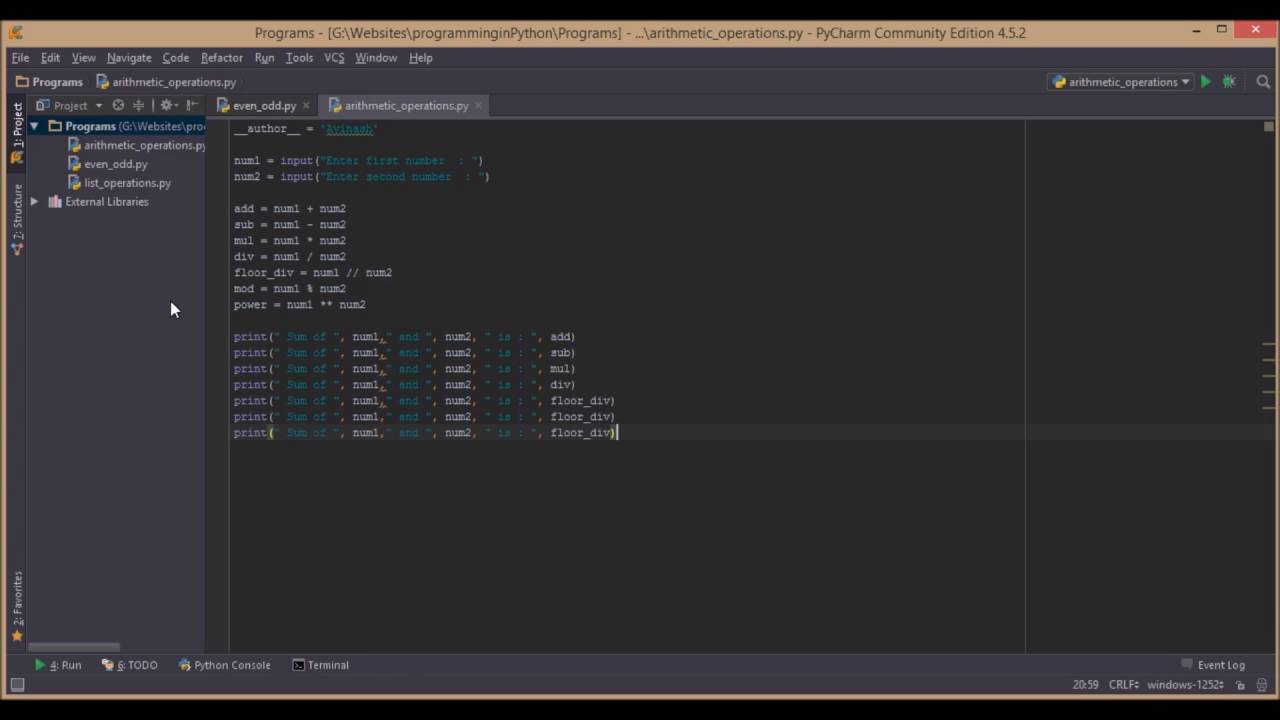The height and width of the screenshot is (720, 1280).
Task: Hide the Project tool window
Action: (x=192, y=105)
